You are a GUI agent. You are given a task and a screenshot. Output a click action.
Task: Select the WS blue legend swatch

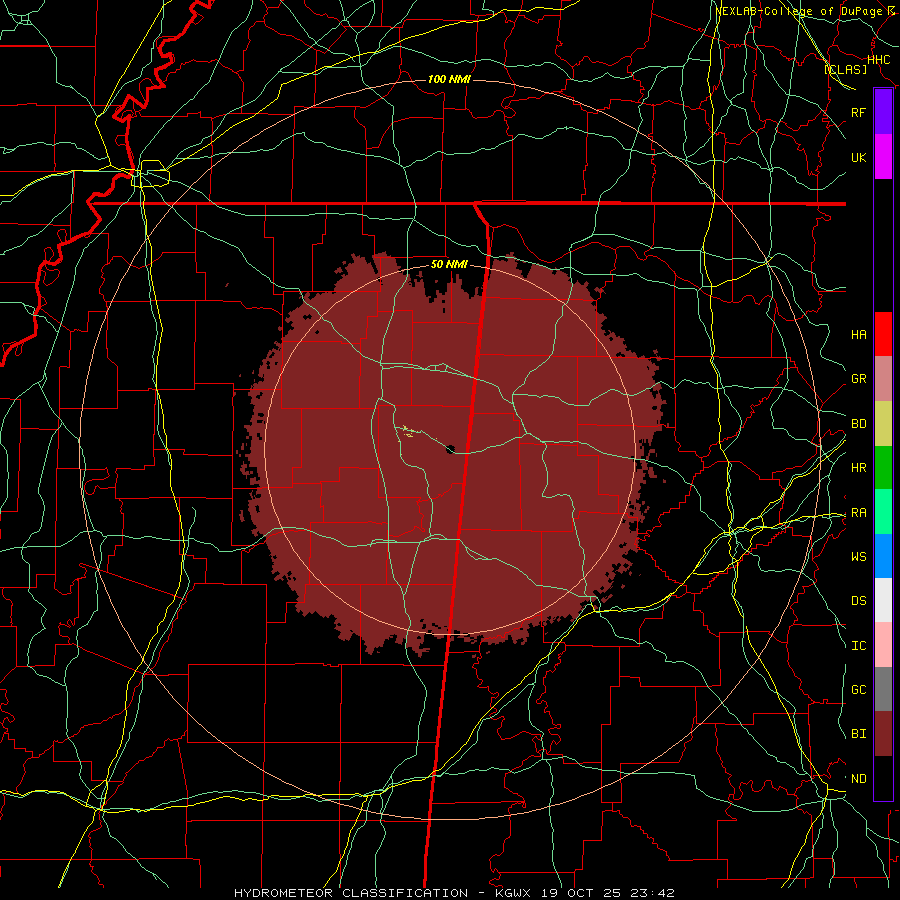(883, 556)
